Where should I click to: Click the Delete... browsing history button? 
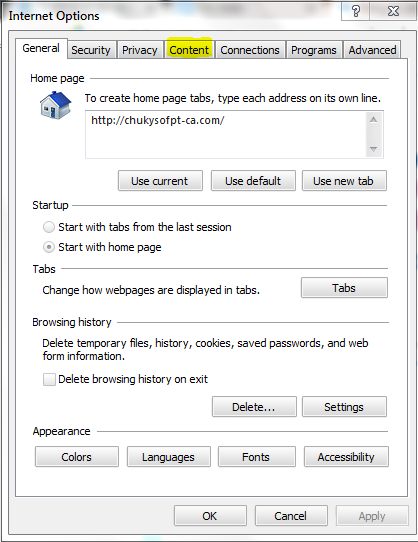[254, 407]
